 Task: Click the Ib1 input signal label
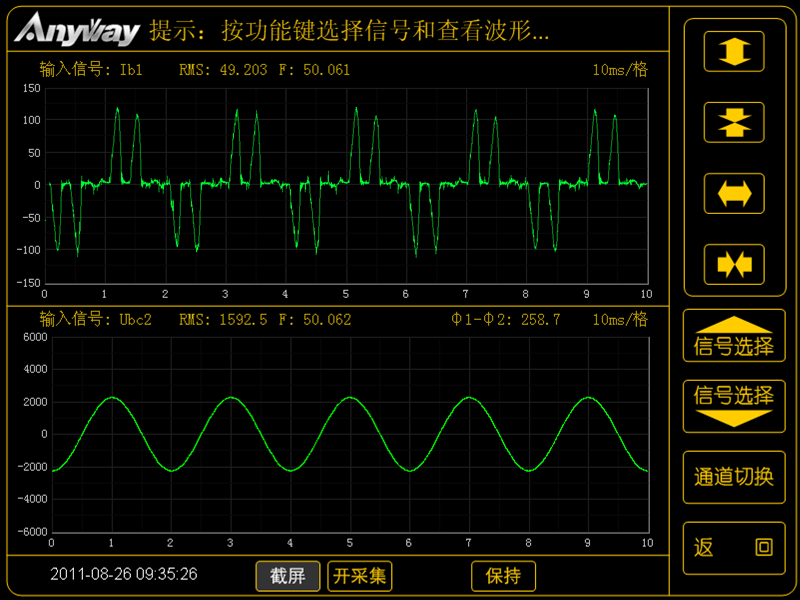point(92,70)
